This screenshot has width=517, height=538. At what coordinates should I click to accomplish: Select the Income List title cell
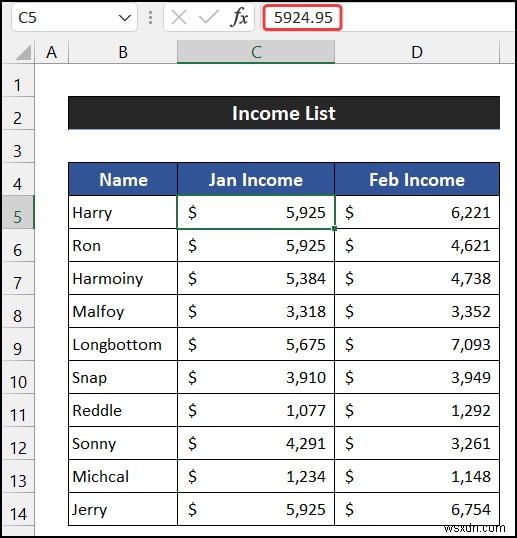tap(284, 113)
